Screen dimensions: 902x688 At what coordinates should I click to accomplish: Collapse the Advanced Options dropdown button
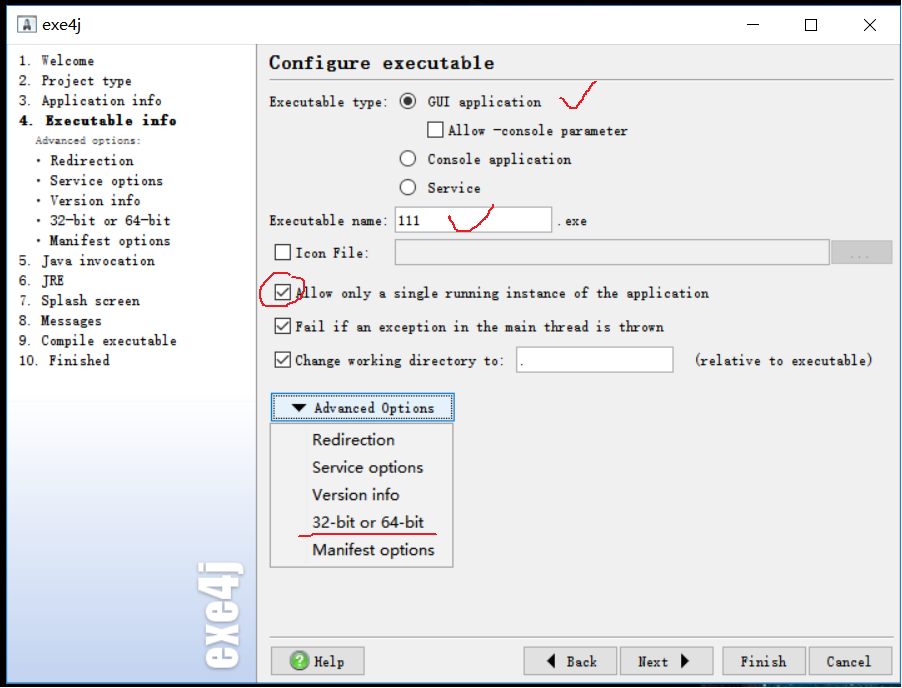point(362,407)
